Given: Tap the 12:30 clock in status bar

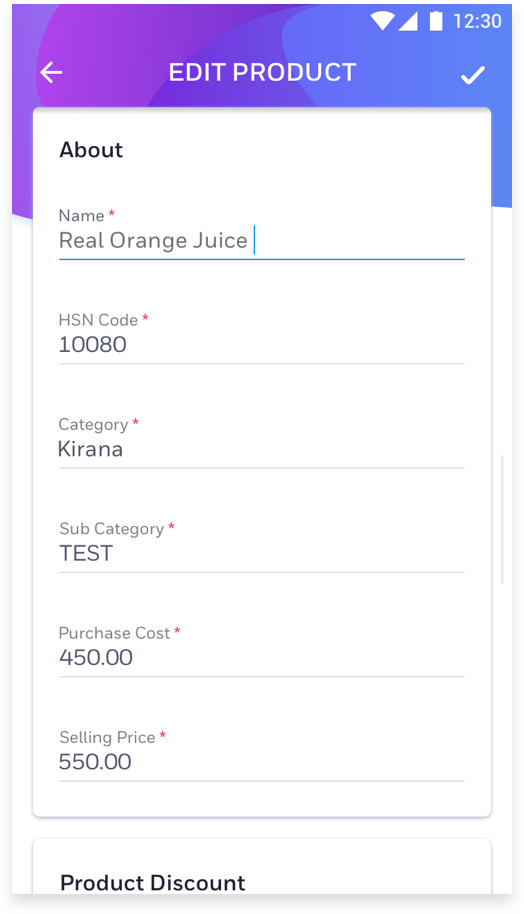Looking at the screenshot, I should point(477,21).
